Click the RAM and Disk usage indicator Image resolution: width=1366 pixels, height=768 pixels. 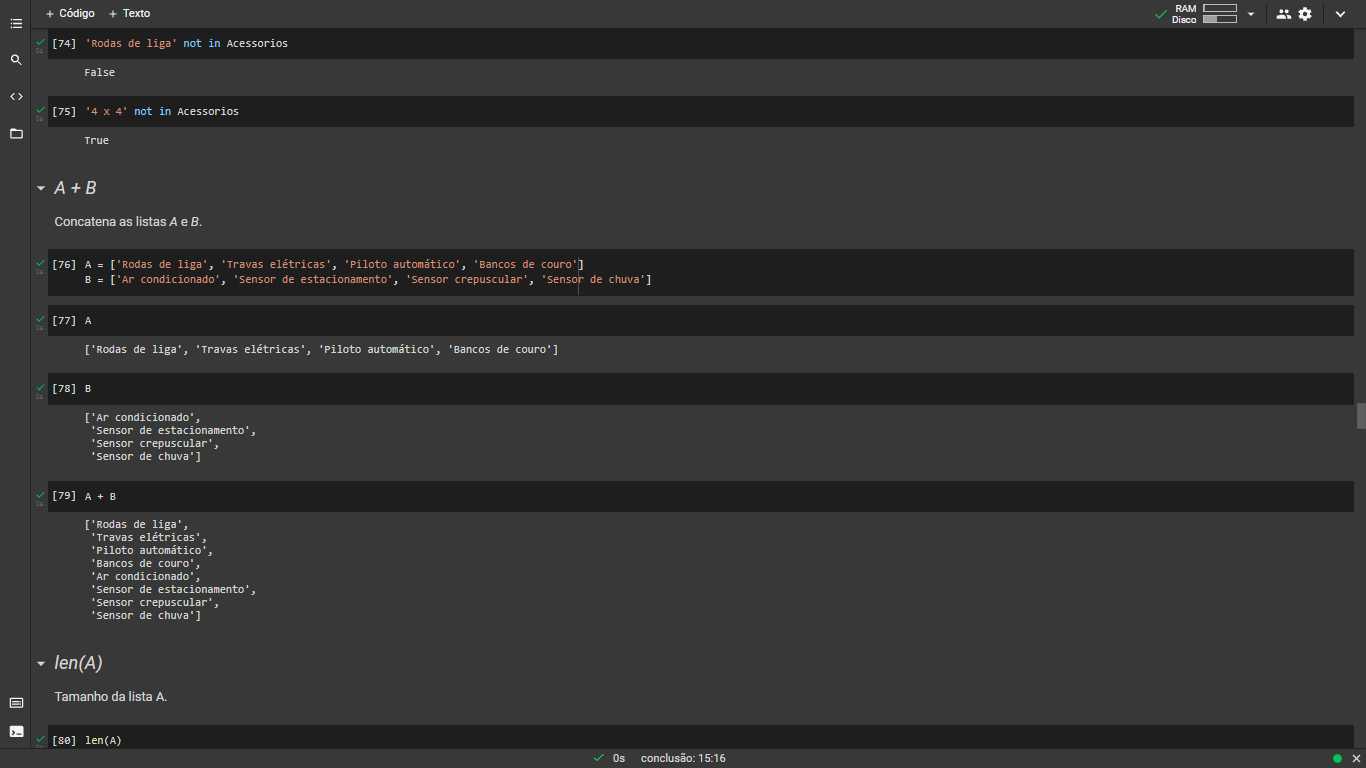coord(1205,14)
